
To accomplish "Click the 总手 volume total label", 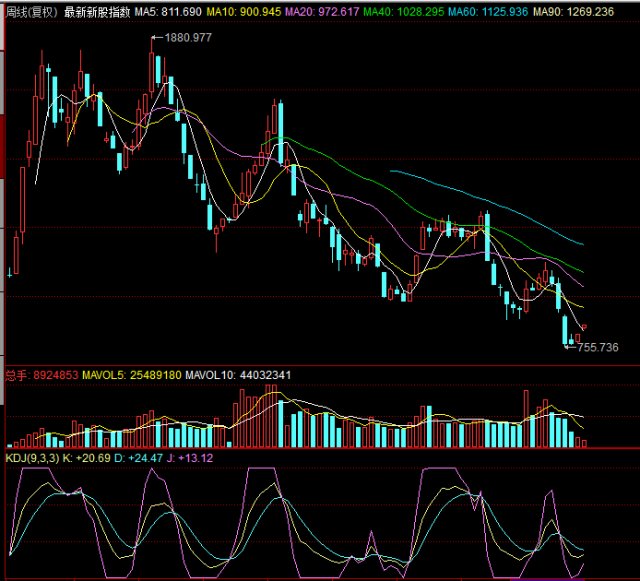I will coord(42,376).
